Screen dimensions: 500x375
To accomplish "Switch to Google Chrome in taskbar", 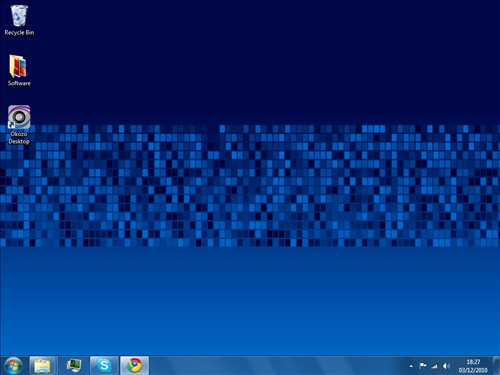I will (x=134, y=366).
